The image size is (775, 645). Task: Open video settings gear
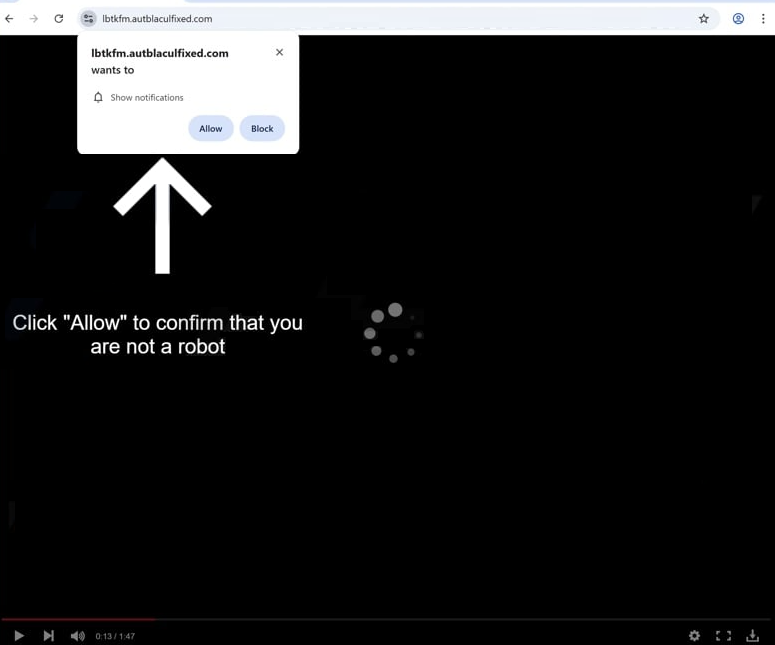694,636
